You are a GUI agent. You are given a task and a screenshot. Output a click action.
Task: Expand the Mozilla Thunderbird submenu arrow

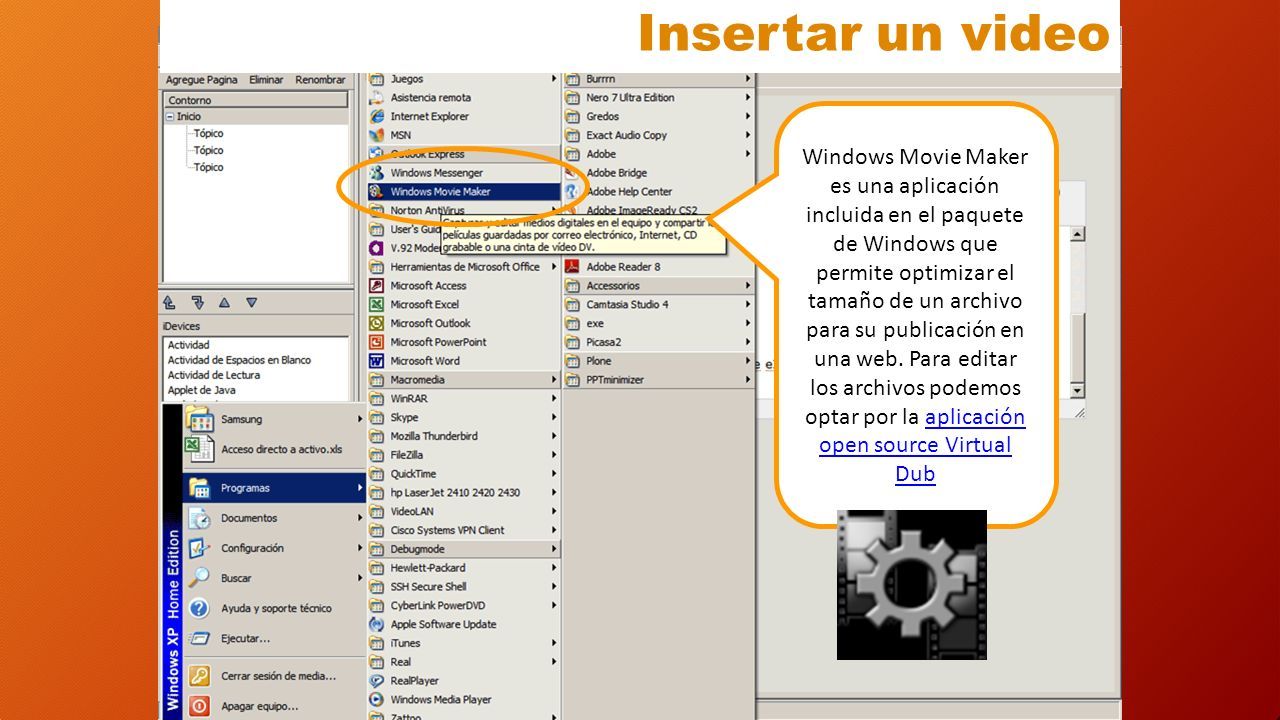tap(553, 436)
